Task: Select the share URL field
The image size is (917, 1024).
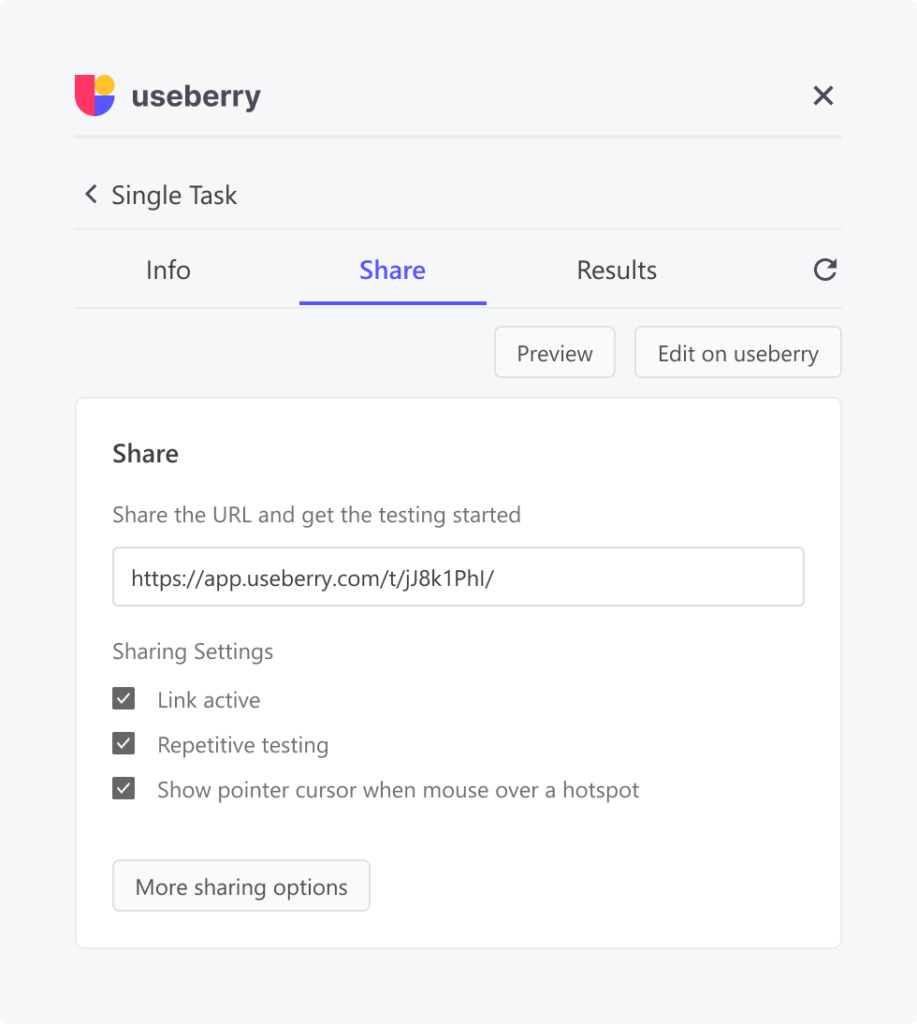Action: click(x=458, y=577)
